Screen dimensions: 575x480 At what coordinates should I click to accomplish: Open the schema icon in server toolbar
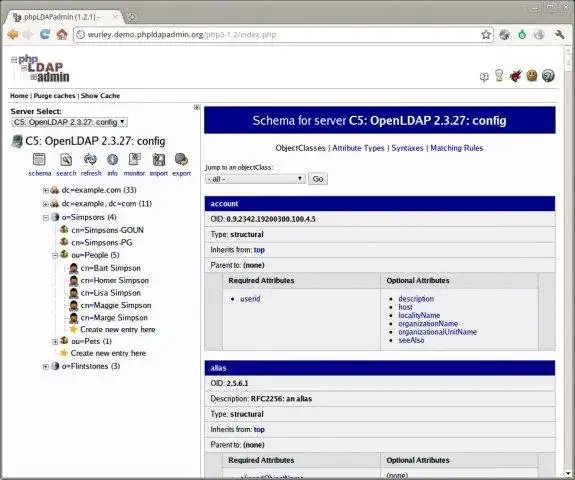pos(39,160)
